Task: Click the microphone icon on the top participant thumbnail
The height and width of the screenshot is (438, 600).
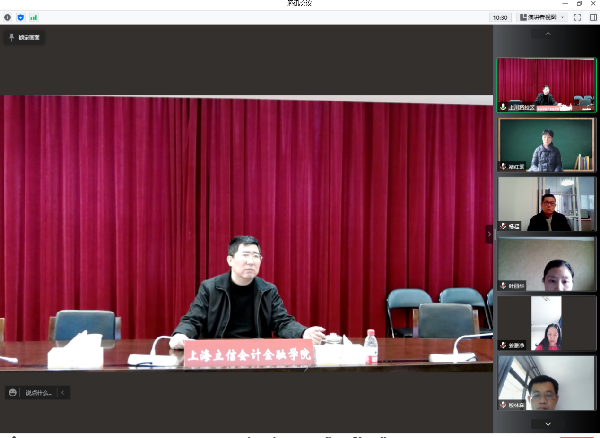Action: pos(504,106)
